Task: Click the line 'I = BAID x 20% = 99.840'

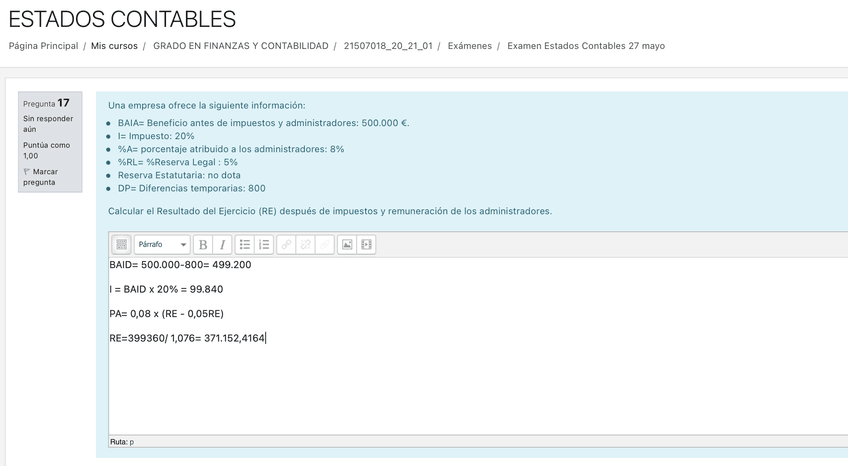Action: (166, 289)
